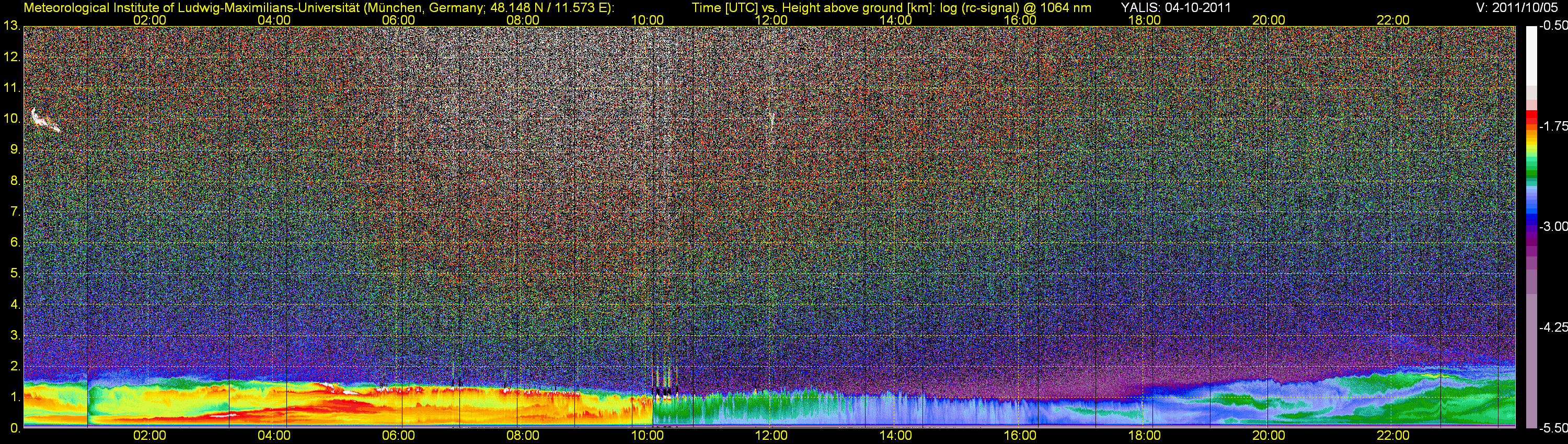Click the 5 km height axis label
1568x444 pixels.
pyautogui.click(x=15, y=274)
